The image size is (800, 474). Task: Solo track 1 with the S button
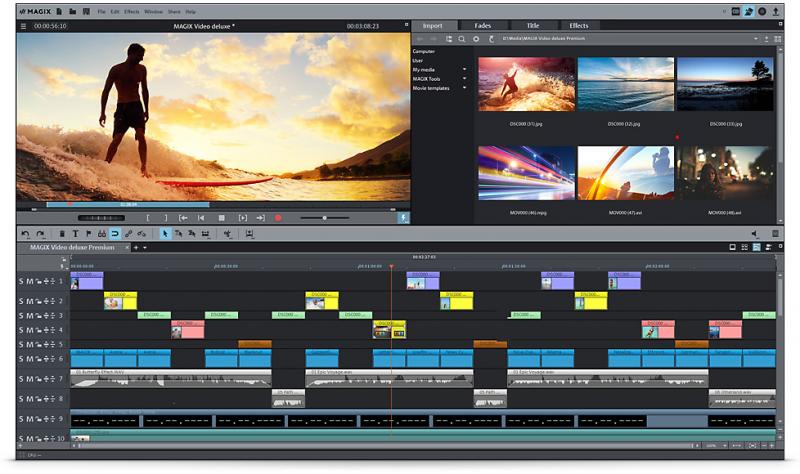(x=22, y=281)
